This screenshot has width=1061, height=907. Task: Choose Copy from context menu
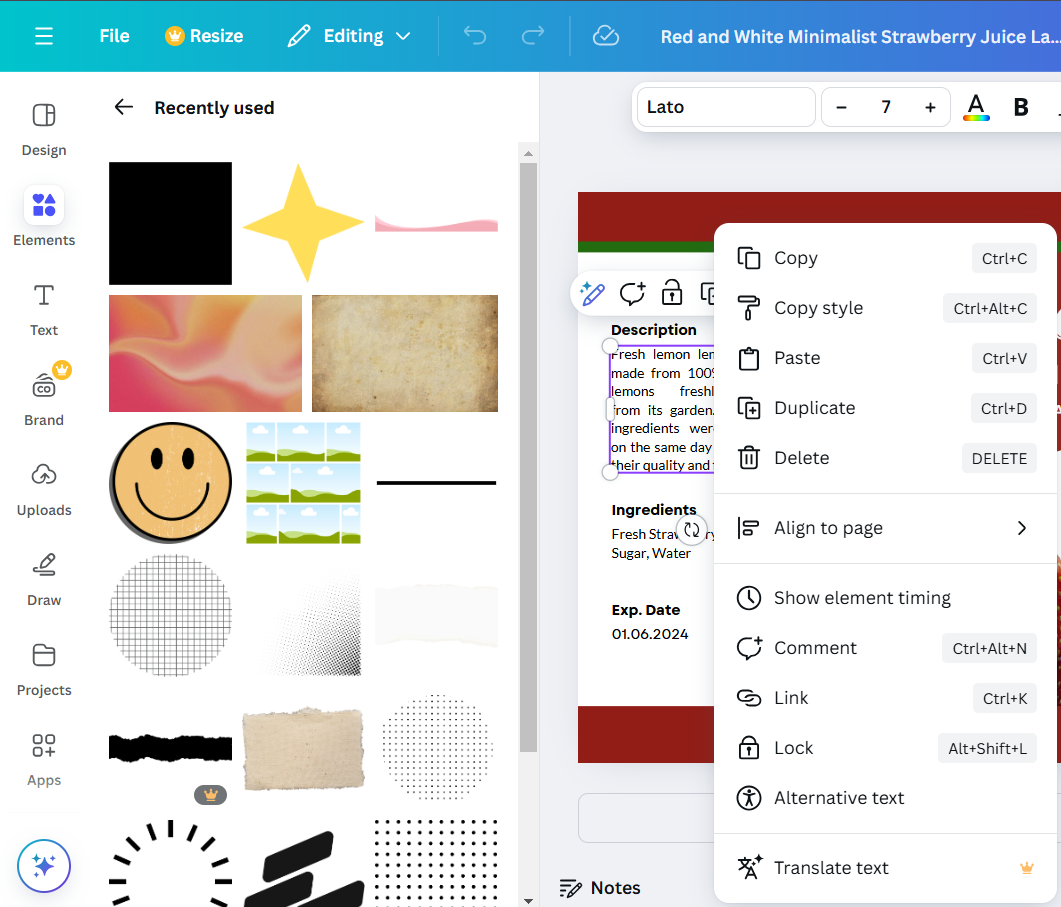tap(886, 258)
